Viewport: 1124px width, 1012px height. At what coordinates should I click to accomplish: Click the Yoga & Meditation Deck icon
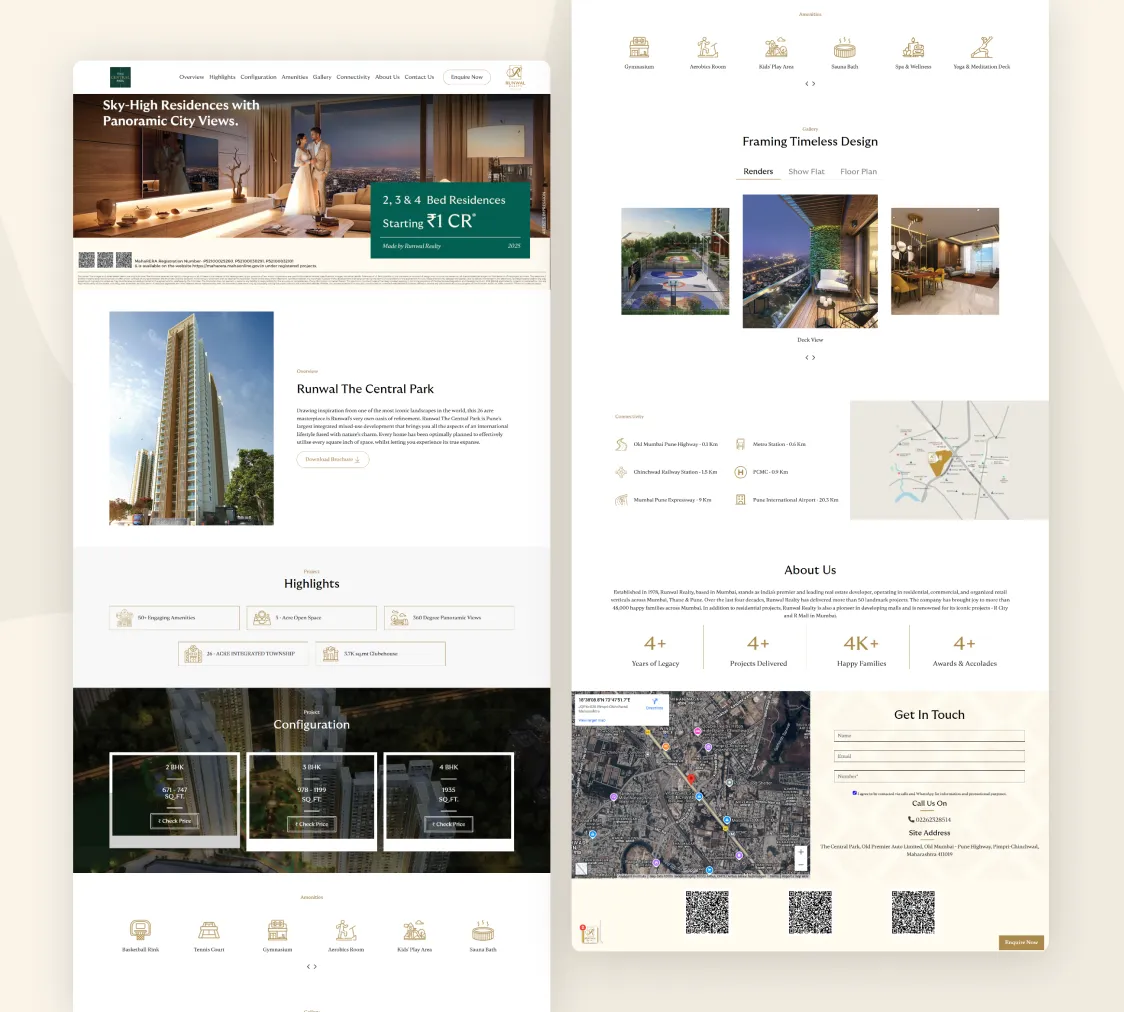[981, 48]
